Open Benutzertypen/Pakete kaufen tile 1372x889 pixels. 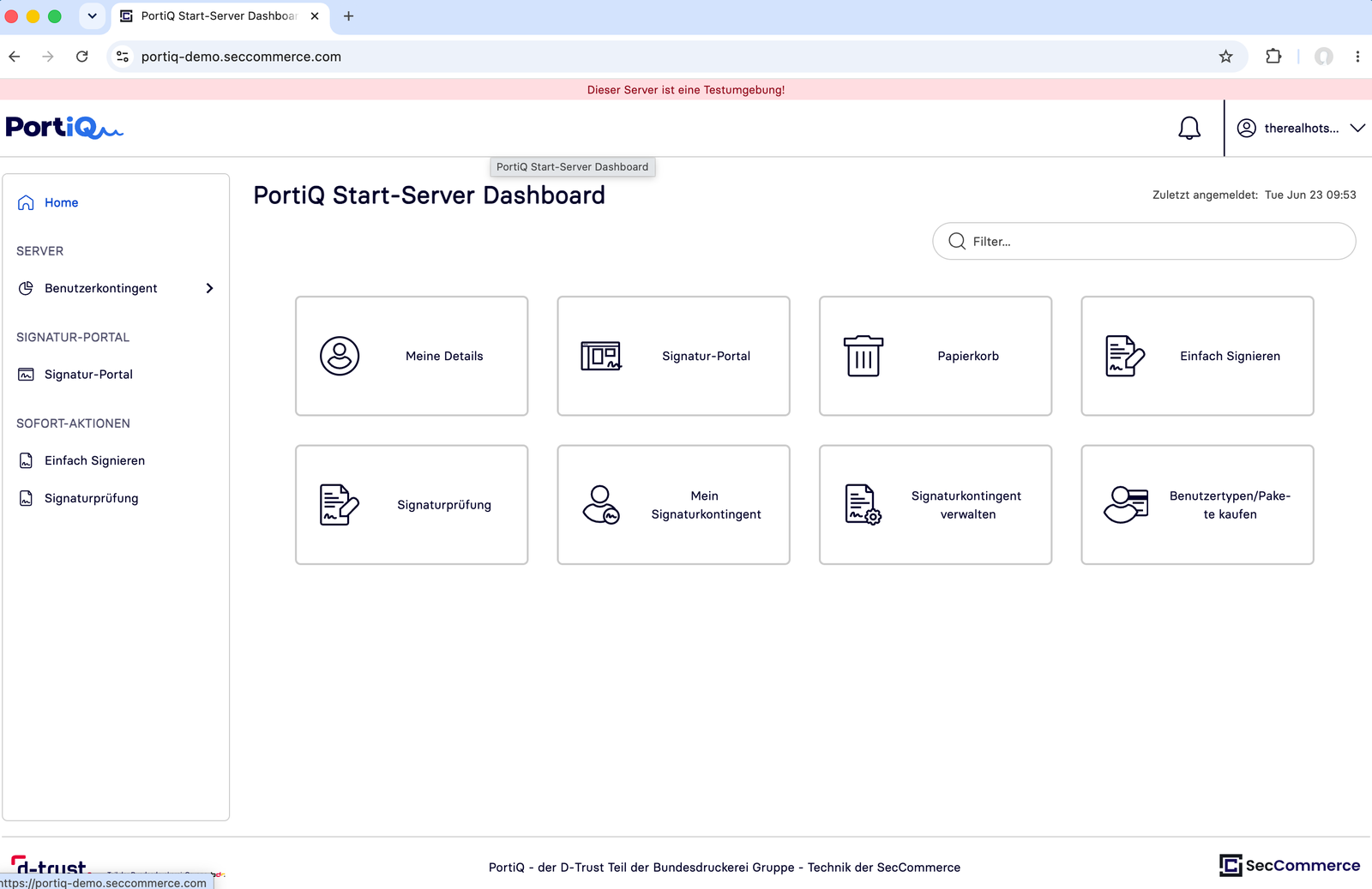pyautogui.click(x=1198, y=505)
